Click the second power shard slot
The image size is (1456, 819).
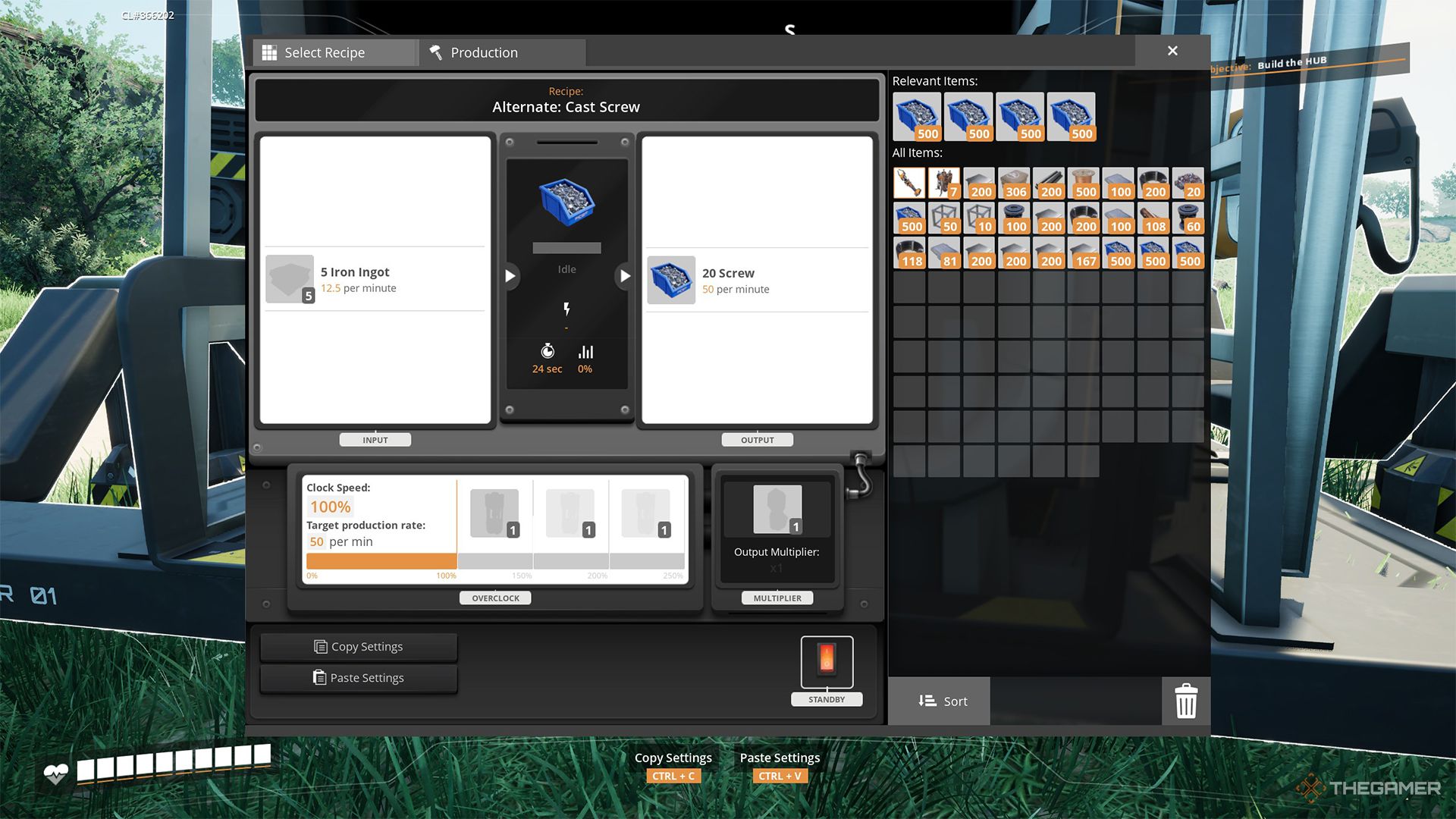[570, 513]
